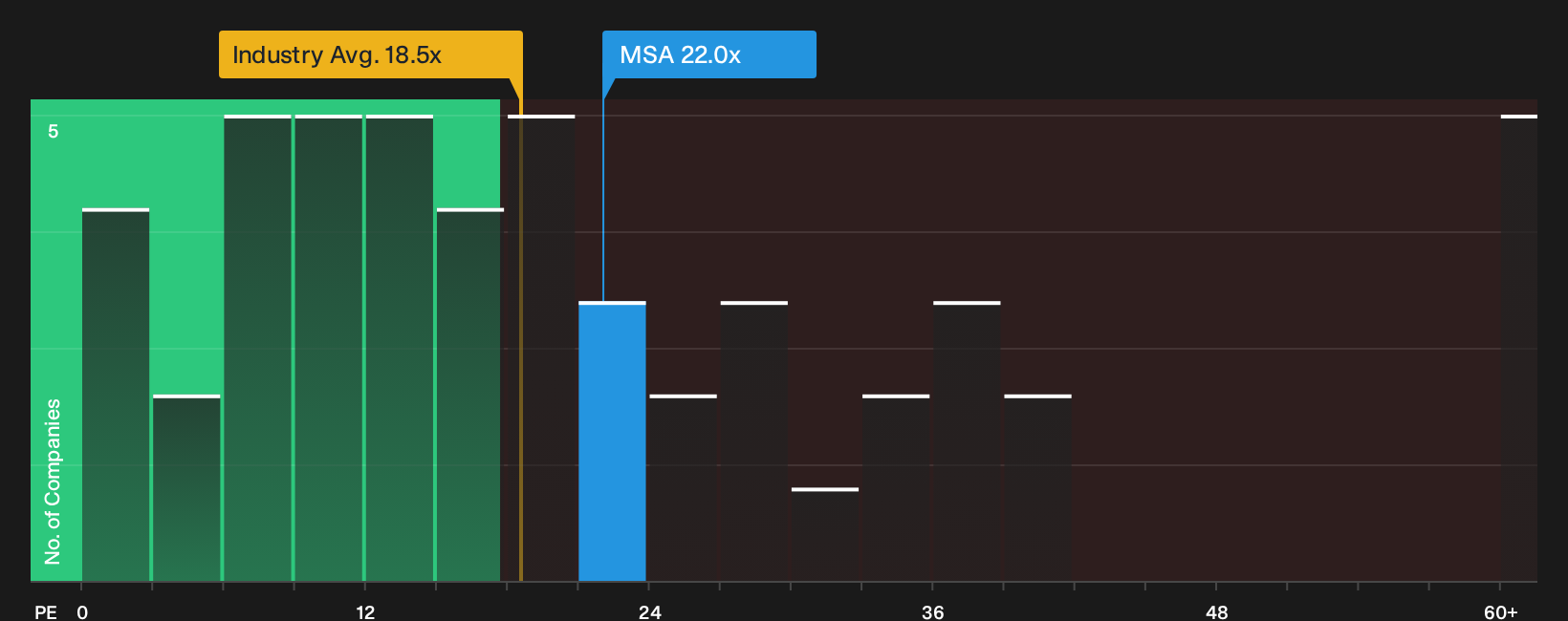
Task: Click the '5' y-axis value
Action: 54,131
